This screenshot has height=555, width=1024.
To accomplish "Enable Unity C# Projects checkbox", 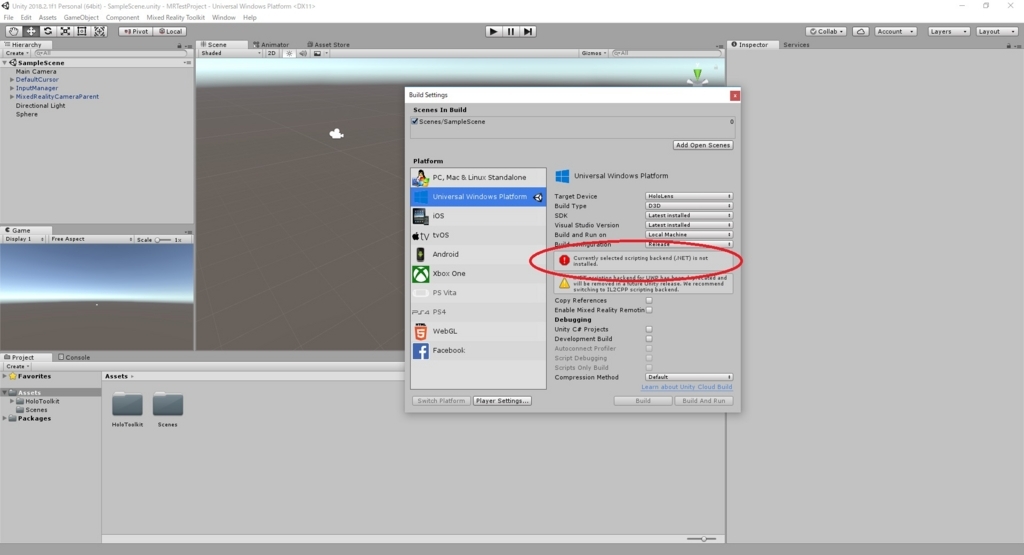I will tap(649, 329).
